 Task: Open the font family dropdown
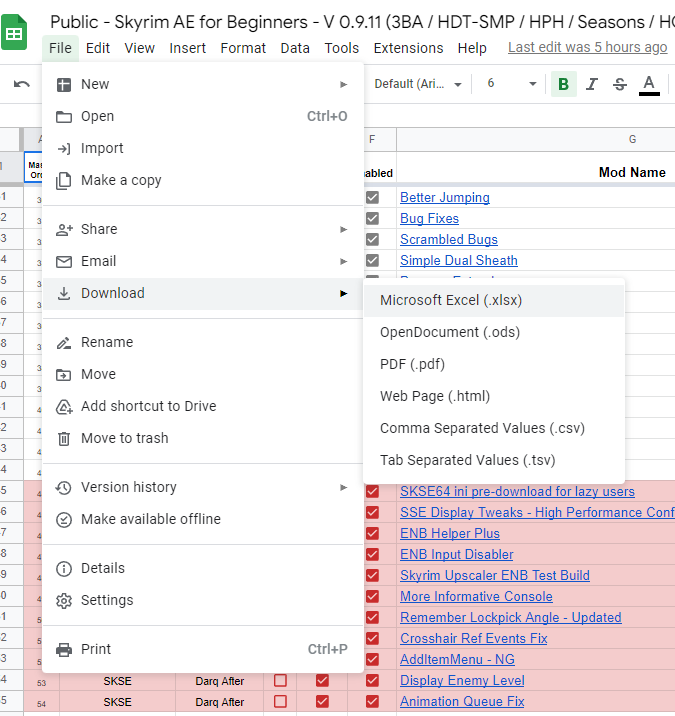point(417,84)
